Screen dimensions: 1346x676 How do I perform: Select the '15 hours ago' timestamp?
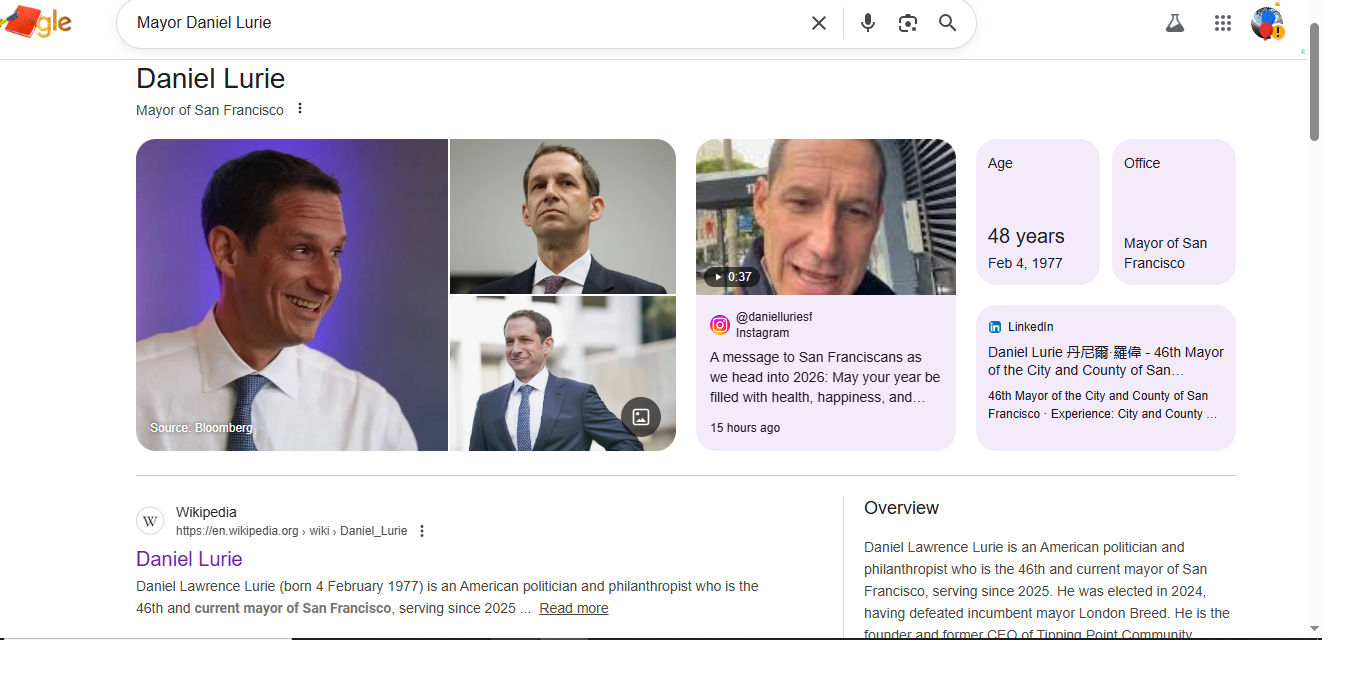(x=745, y=428)
